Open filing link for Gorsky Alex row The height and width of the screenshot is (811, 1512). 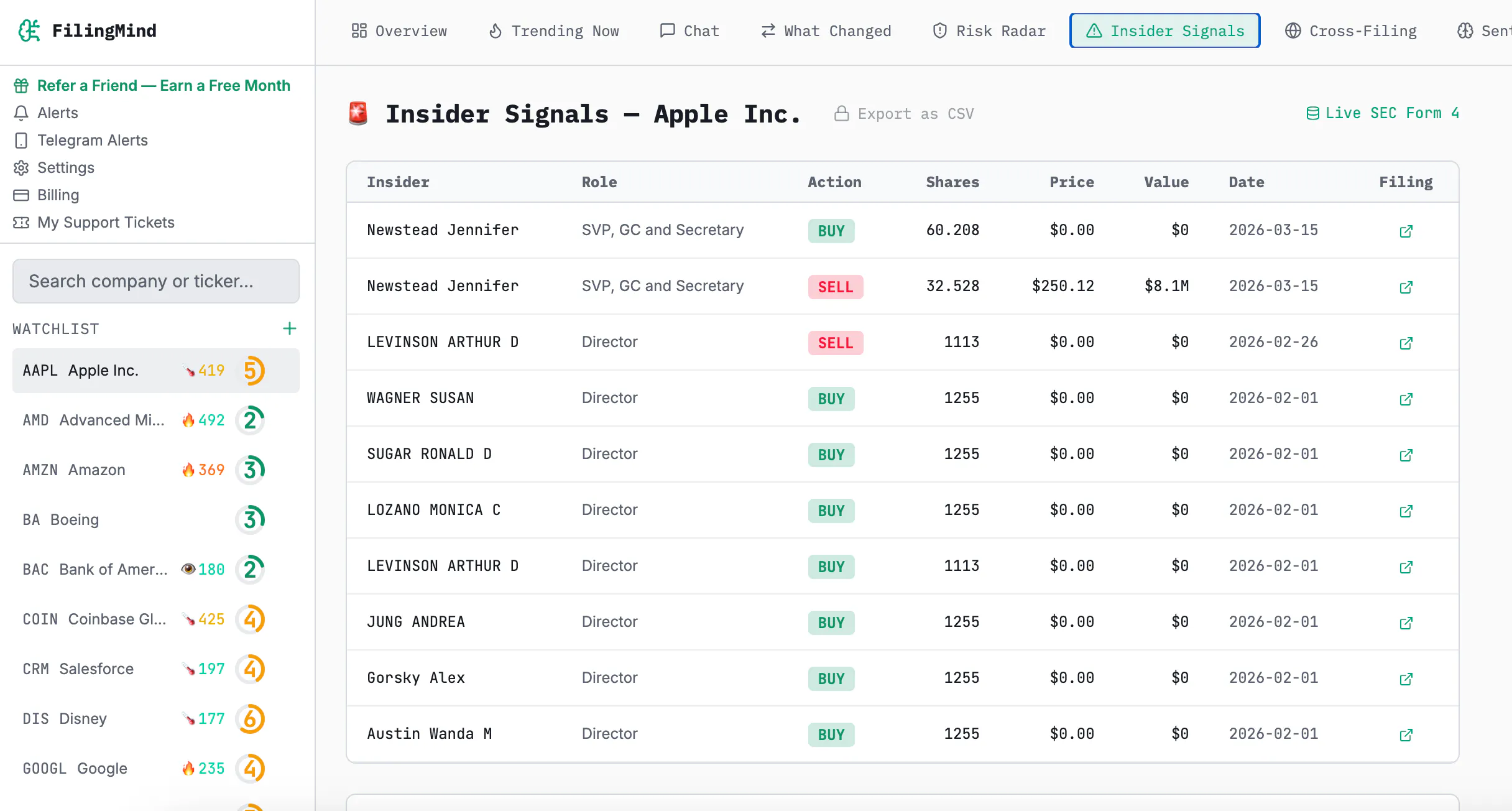pos(1406,679)
